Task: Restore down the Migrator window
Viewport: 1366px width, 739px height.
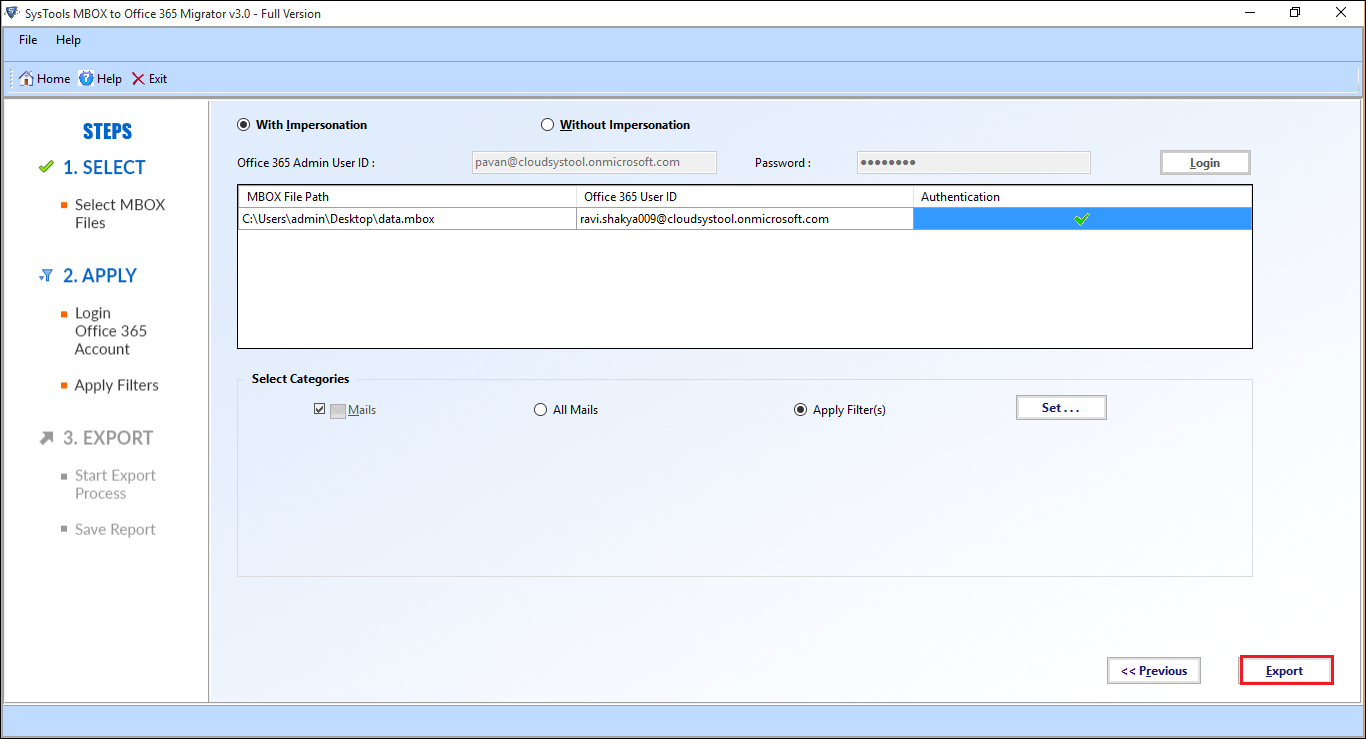Action: (1295, 13)
